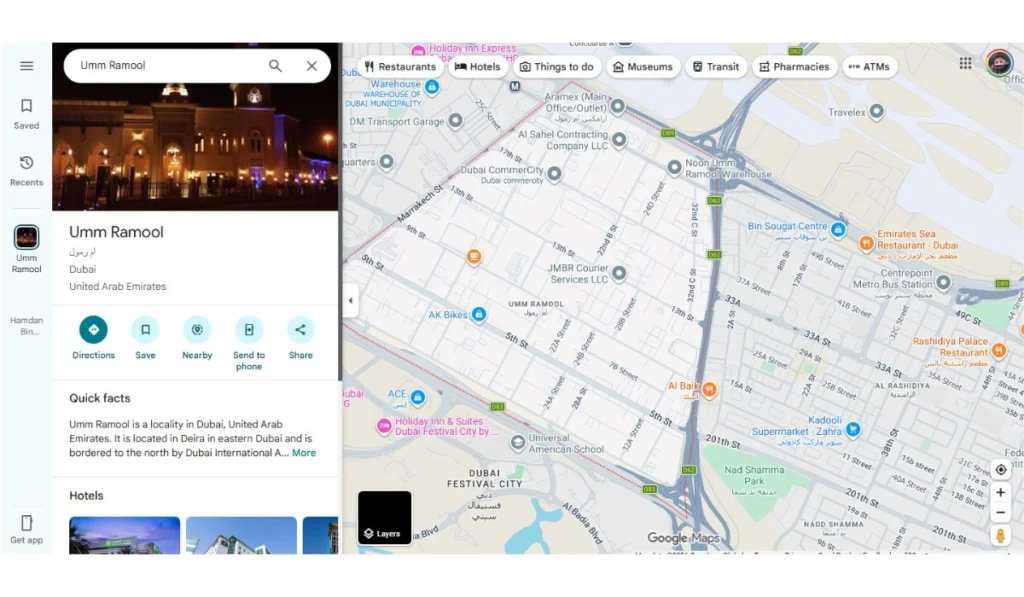Click the search magnifier icon
This screenshot has height=597, width=1024.
pyautogui.click(x=275, y=65)
